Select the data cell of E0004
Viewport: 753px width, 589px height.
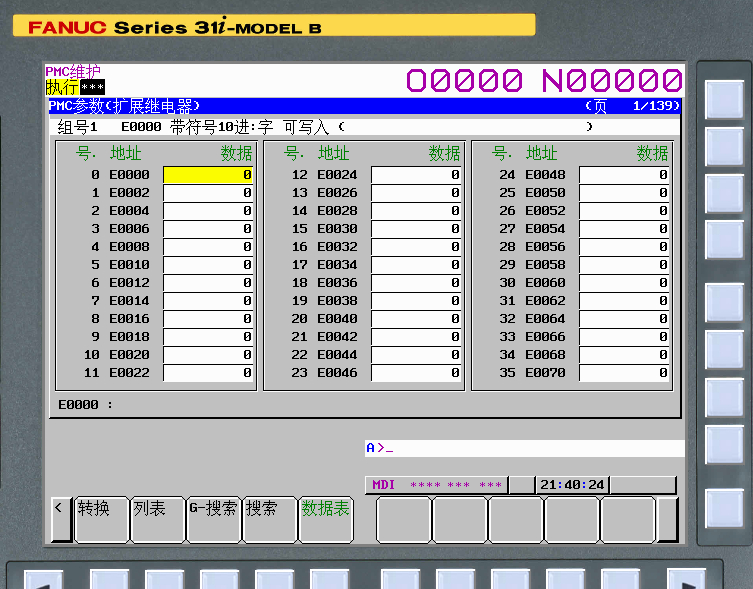click(208, 211)
